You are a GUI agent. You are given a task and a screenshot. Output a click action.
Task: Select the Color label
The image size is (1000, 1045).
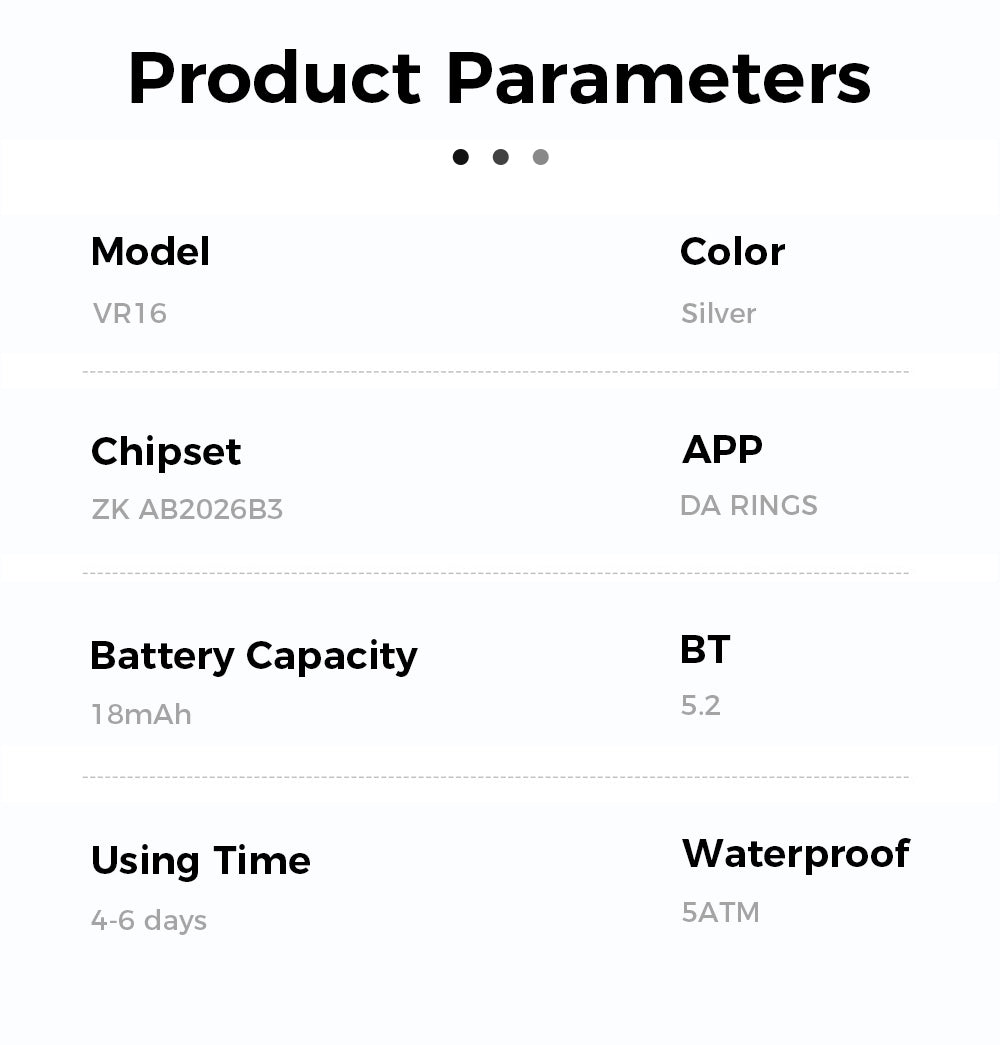[x=732, y=252]
